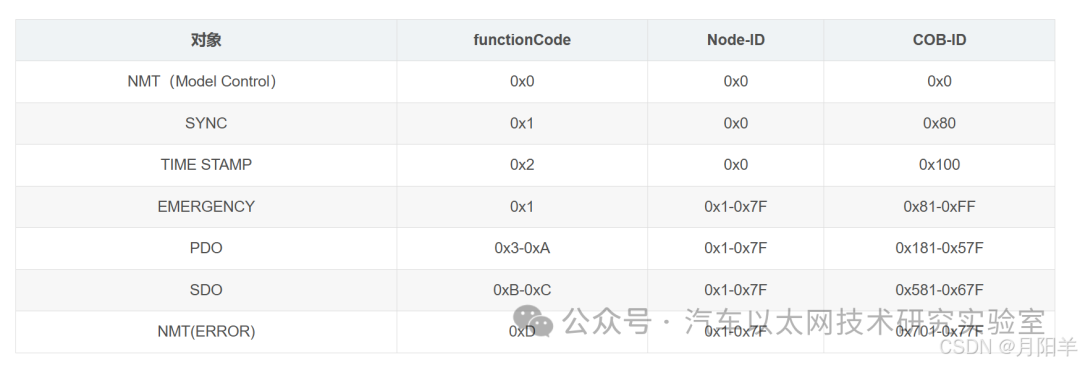Click functionCode 0xB-0xC in the SDO row

click(x=522, y=290)
